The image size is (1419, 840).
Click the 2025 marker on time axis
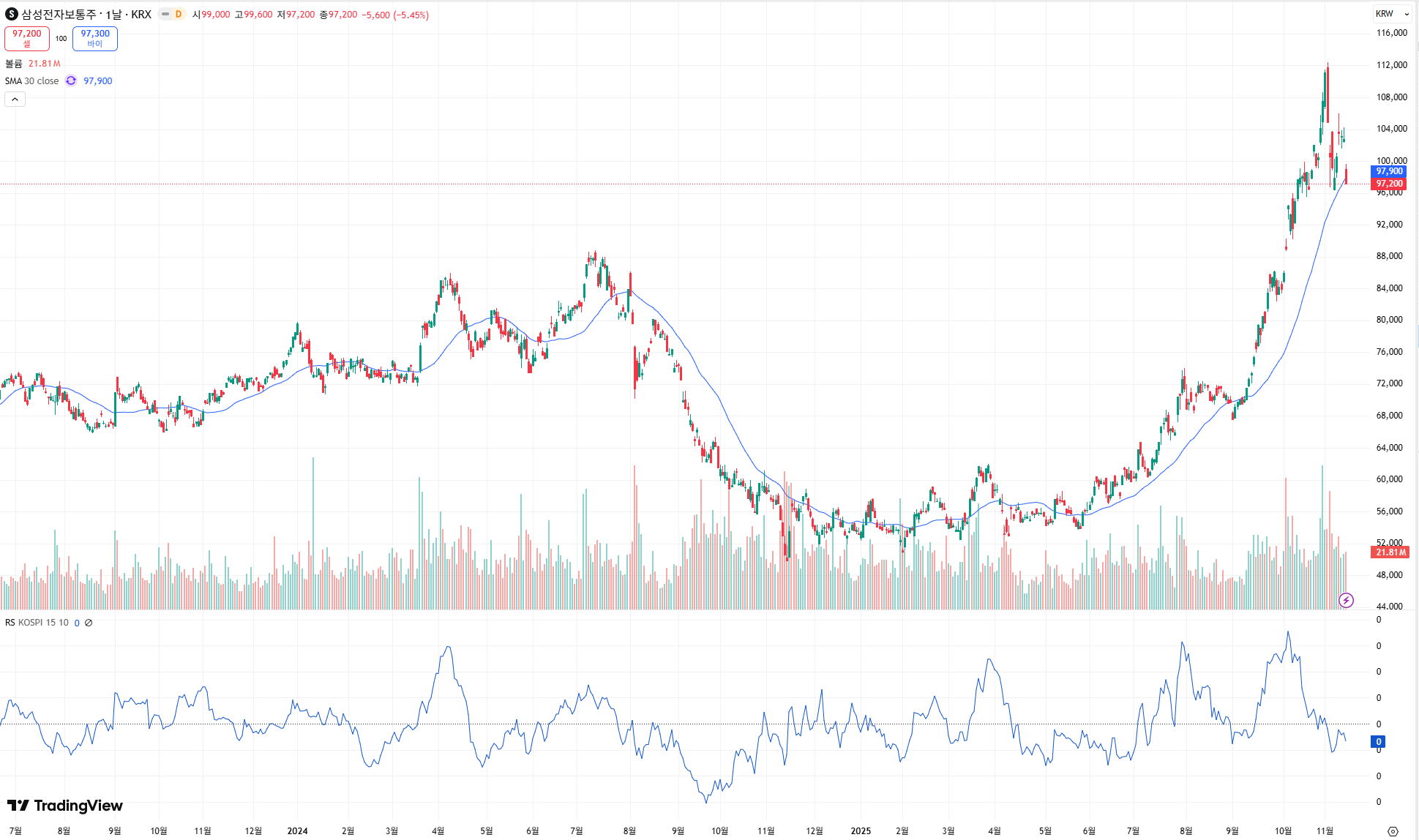[861, 830]
